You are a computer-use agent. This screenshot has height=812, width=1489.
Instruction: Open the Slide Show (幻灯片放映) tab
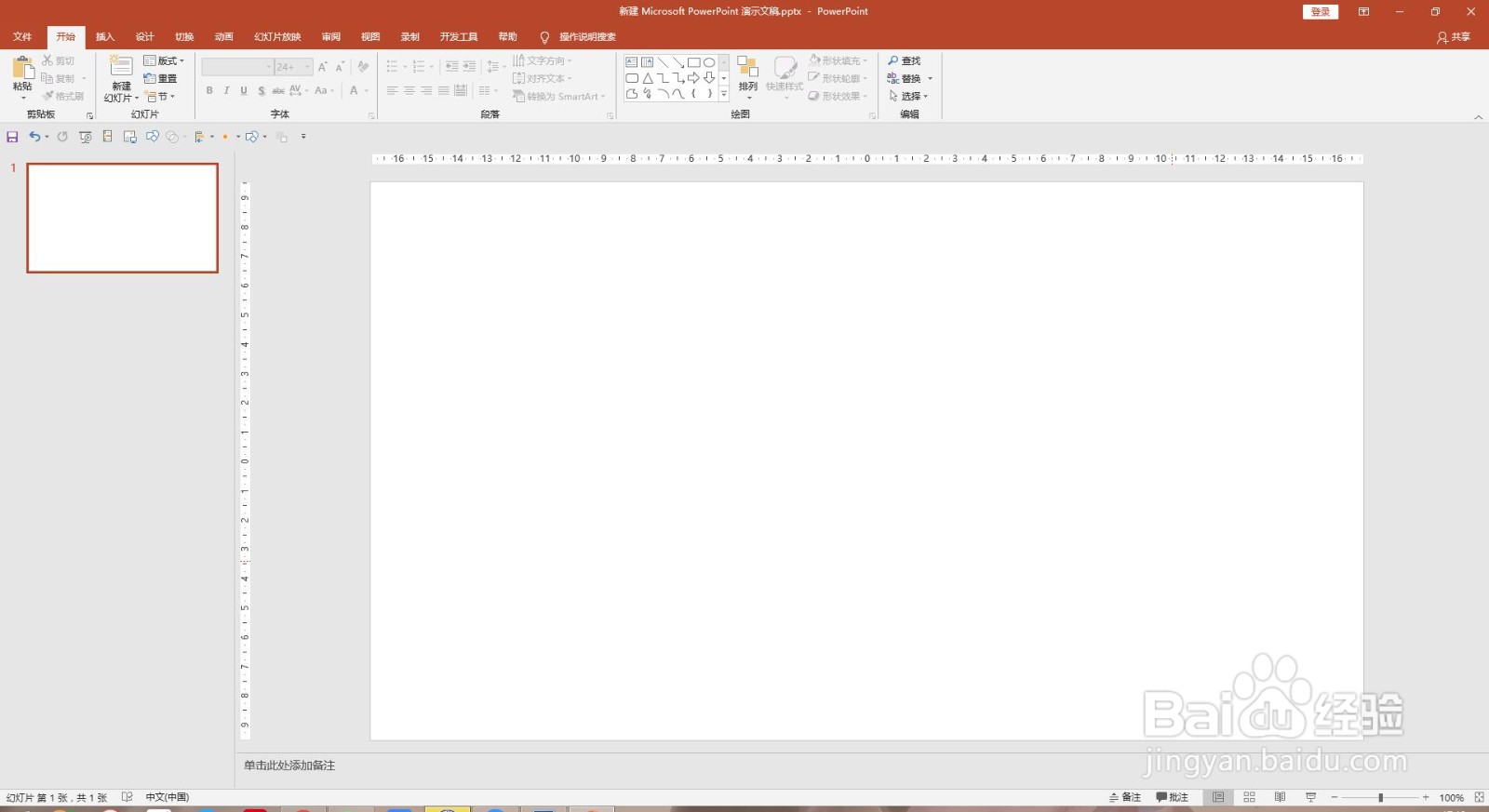click(277, 37)
